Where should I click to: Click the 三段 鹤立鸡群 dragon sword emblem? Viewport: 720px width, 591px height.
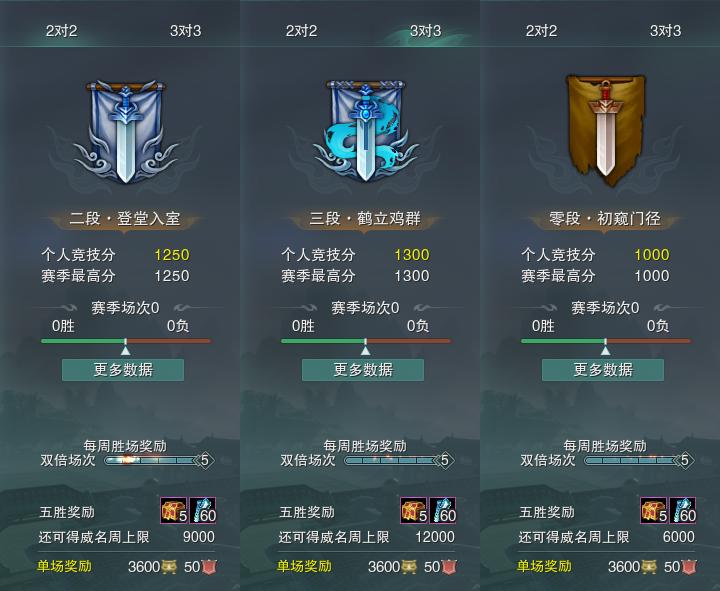(365, 131)
